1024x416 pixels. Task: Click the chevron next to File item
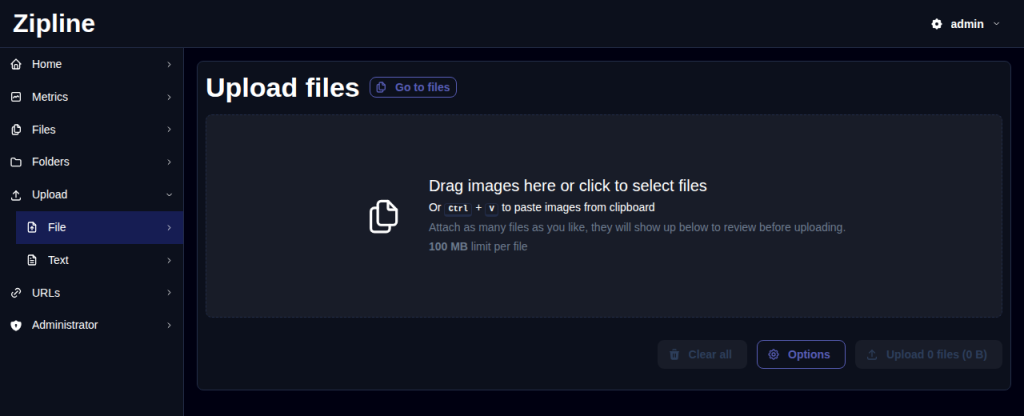(x=169, y=227)
